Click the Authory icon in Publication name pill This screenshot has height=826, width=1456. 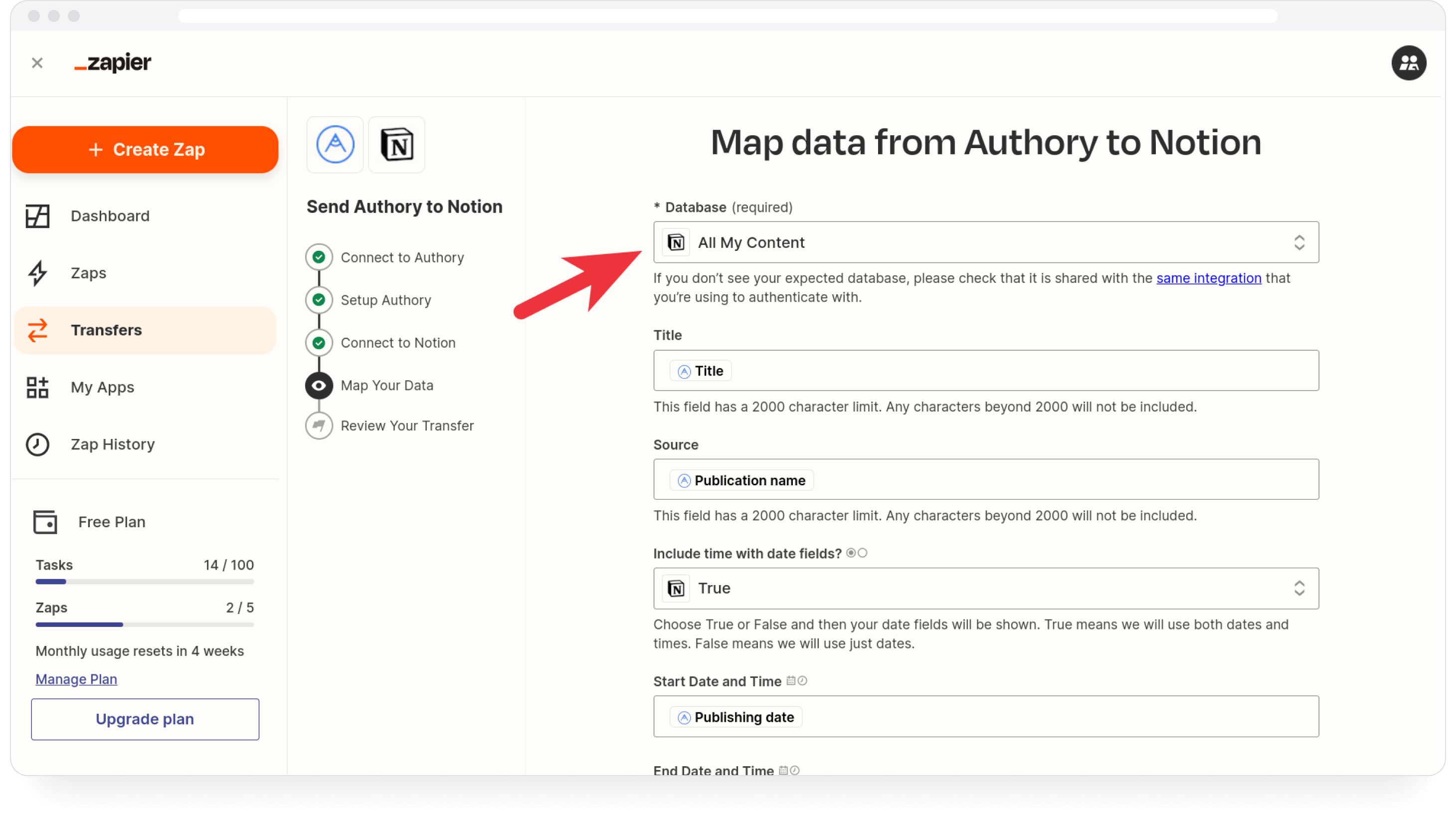click(684, 482)
